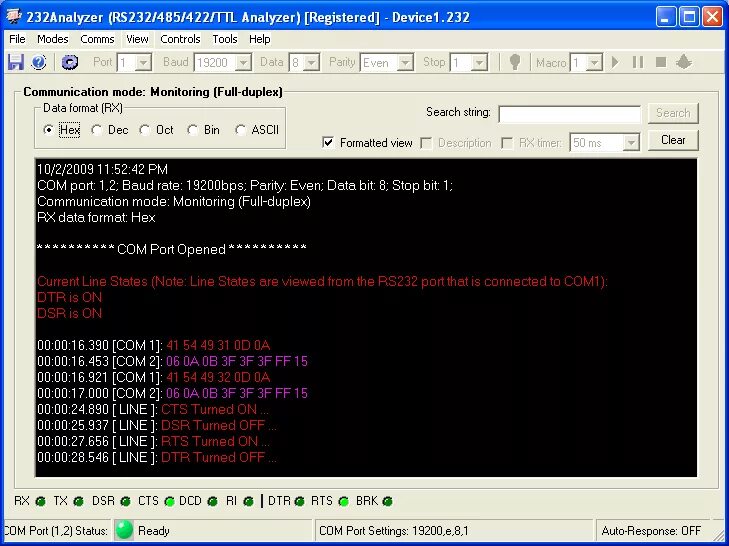Open the RX timer 50 ms dropdown

[631, 143]
